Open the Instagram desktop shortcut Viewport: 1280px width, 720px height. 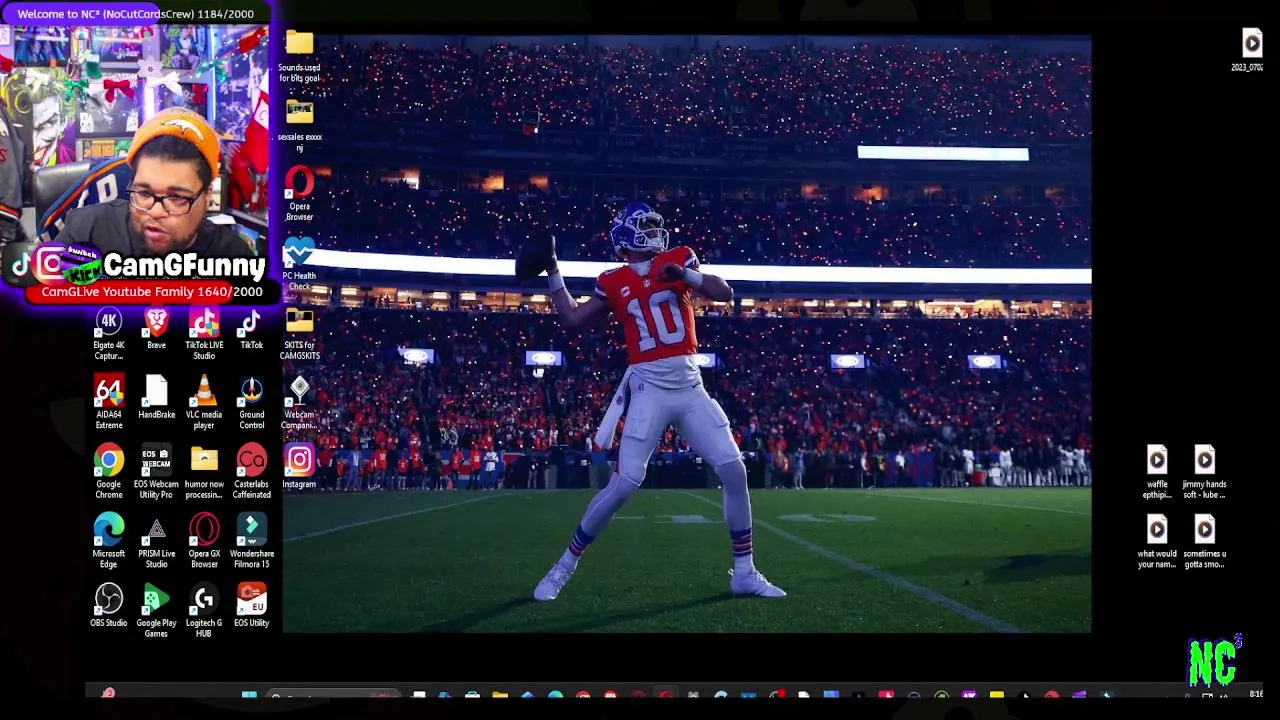[x=299, y=468]
